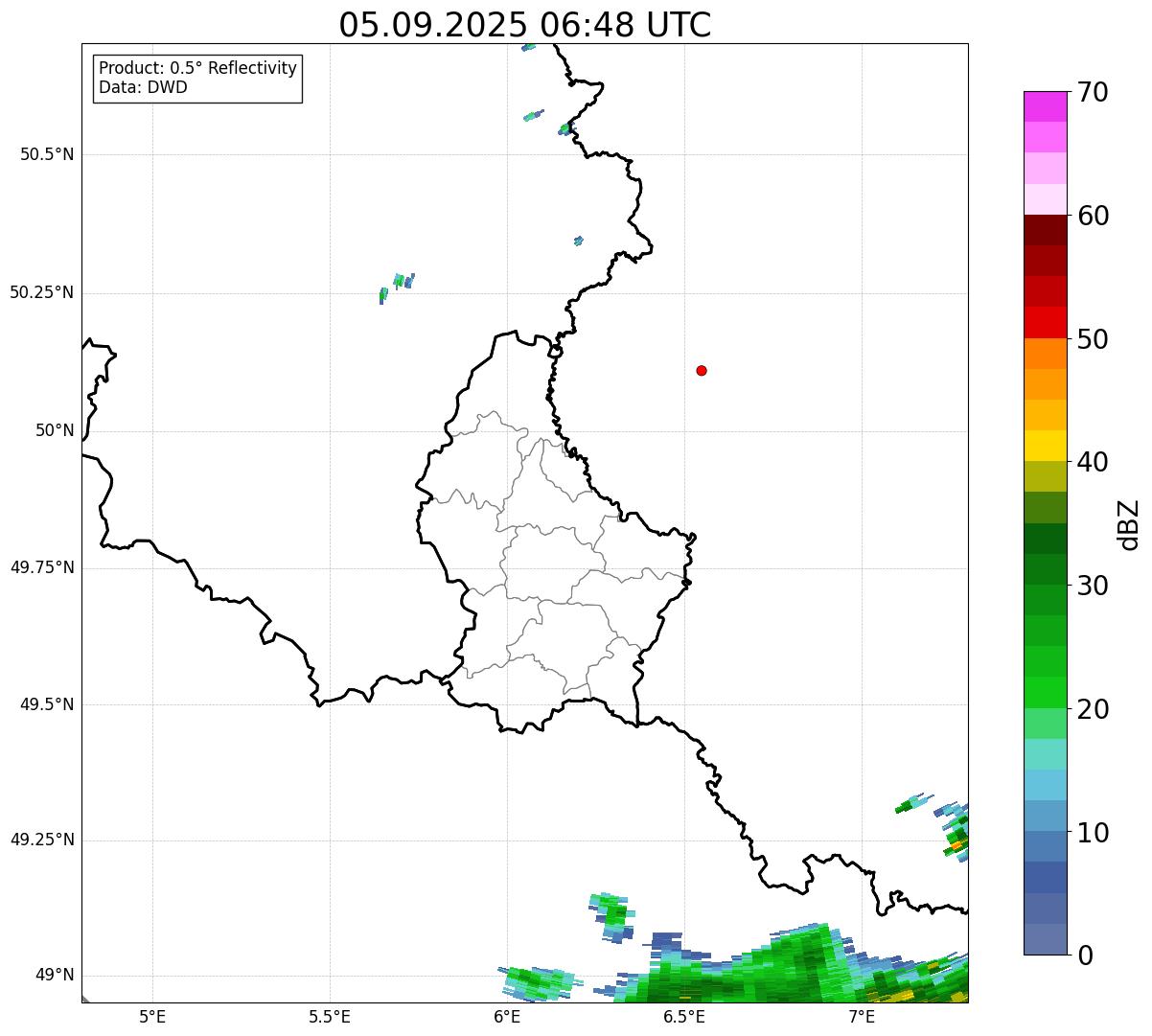Screen dimensions: 1152x1036
Task: Click the 50.5°N latitude label
Action: click(47, 154)
